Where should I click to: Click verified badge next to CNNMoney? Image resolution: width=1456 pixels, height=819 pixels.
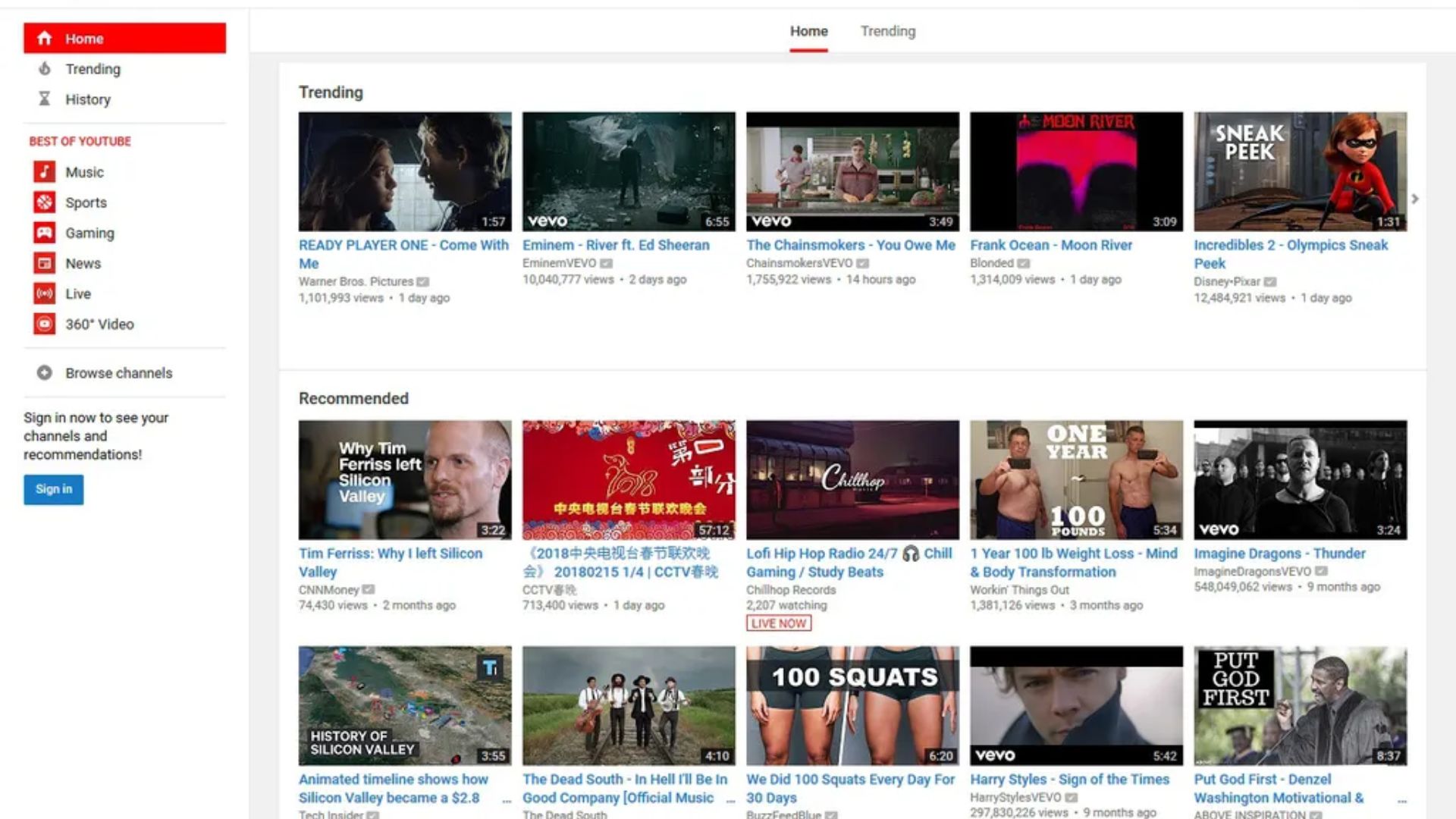click(368, 589)
